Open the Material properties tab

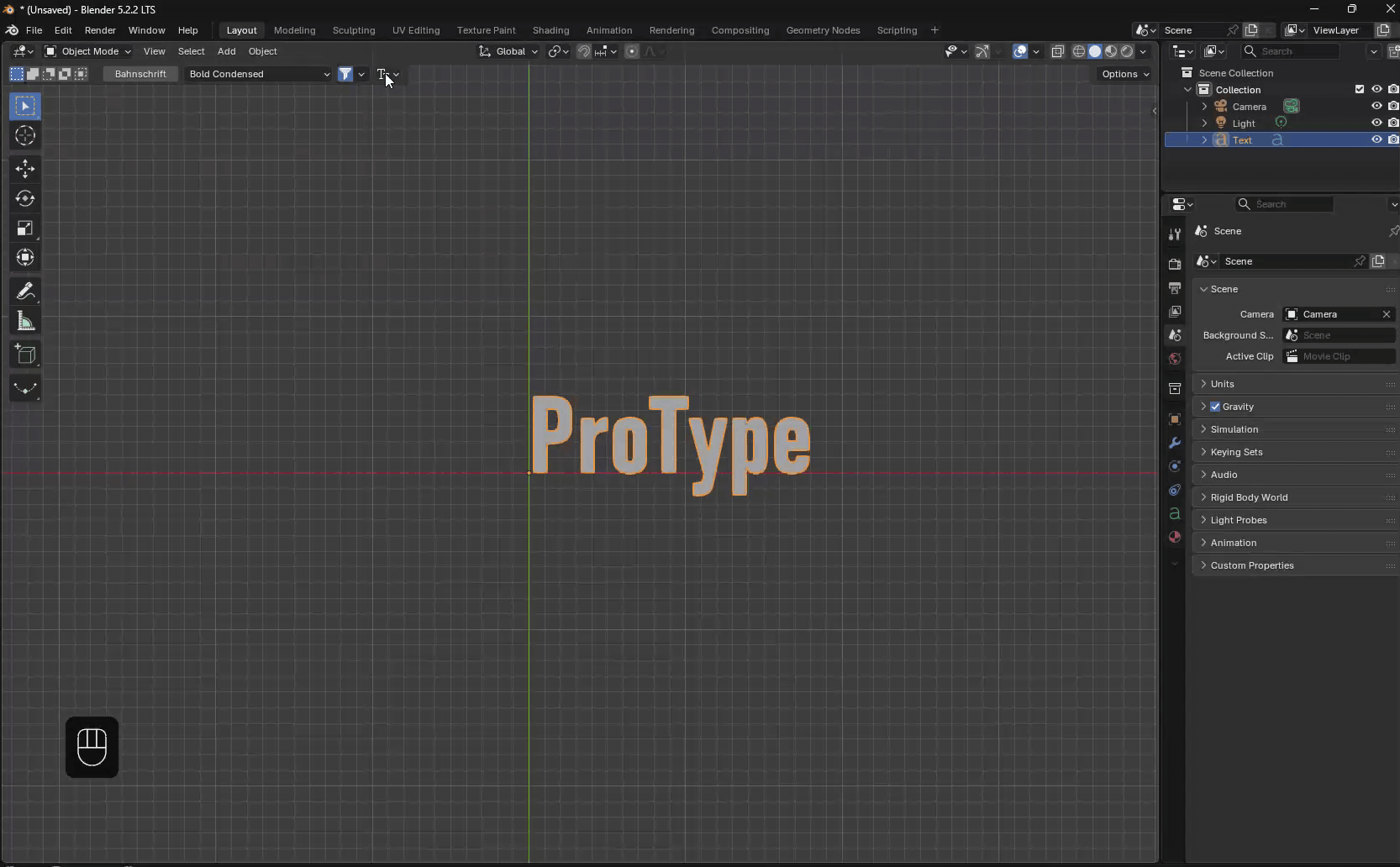[1175, 537]
